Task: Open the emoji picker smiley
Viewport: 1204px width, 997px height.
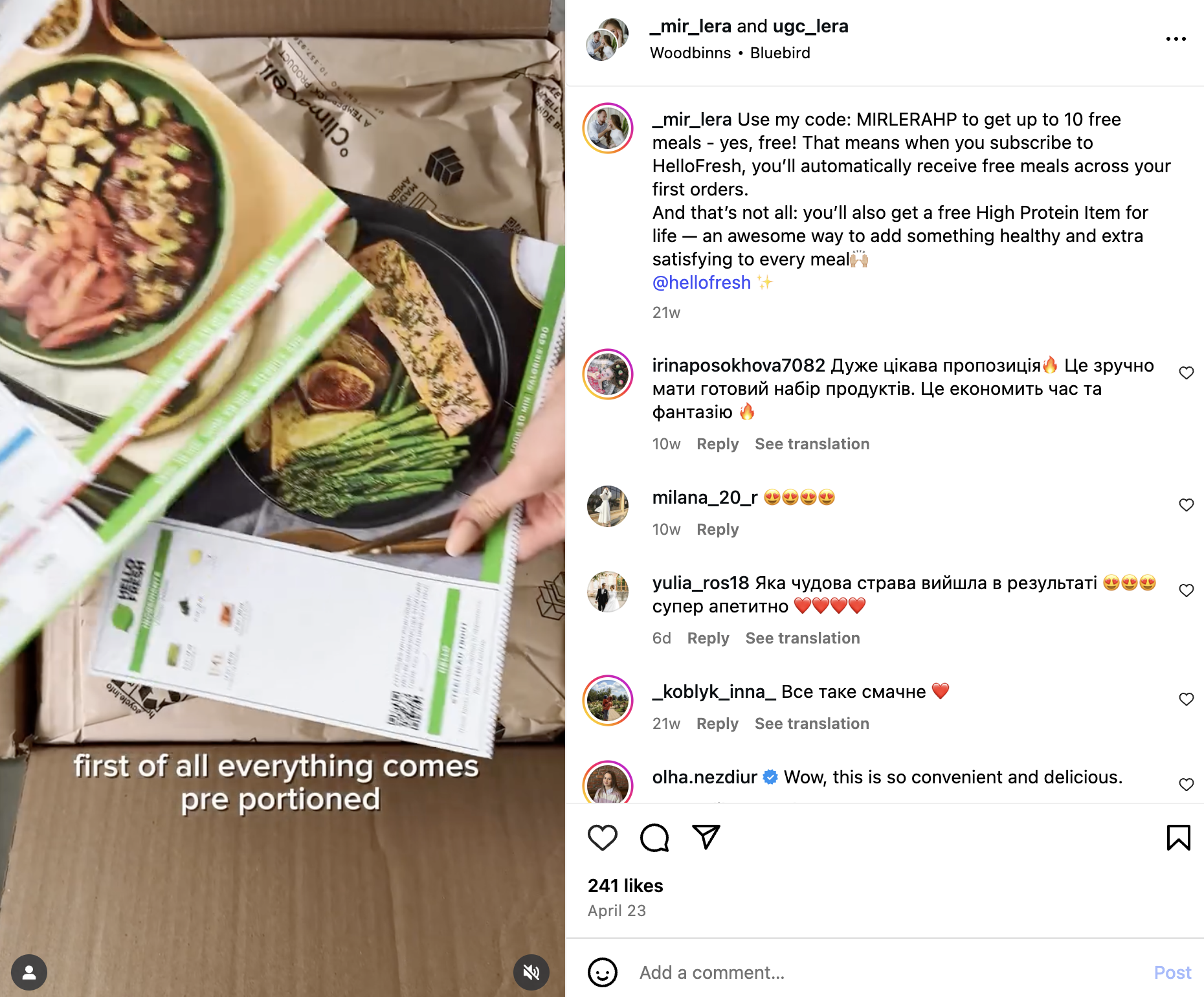Action: [602, 972]
